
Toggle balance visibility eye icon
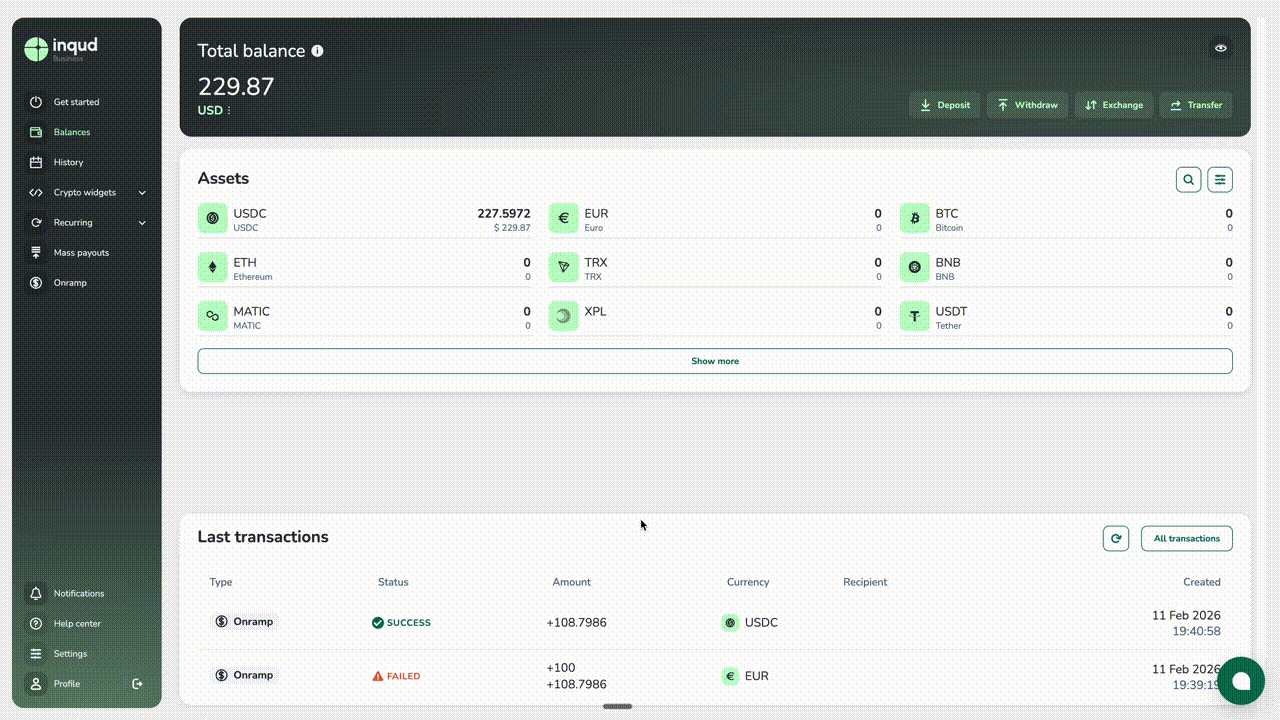click(x=1220, y=48)
